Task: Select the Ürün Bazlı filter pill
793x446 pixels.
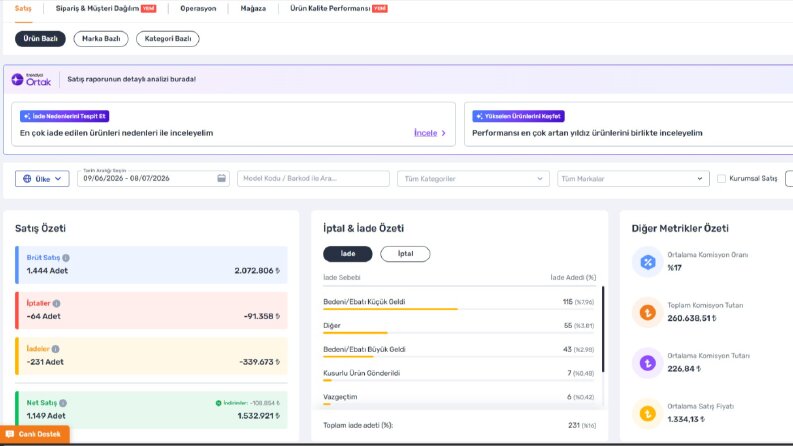Action: [40, 38]
